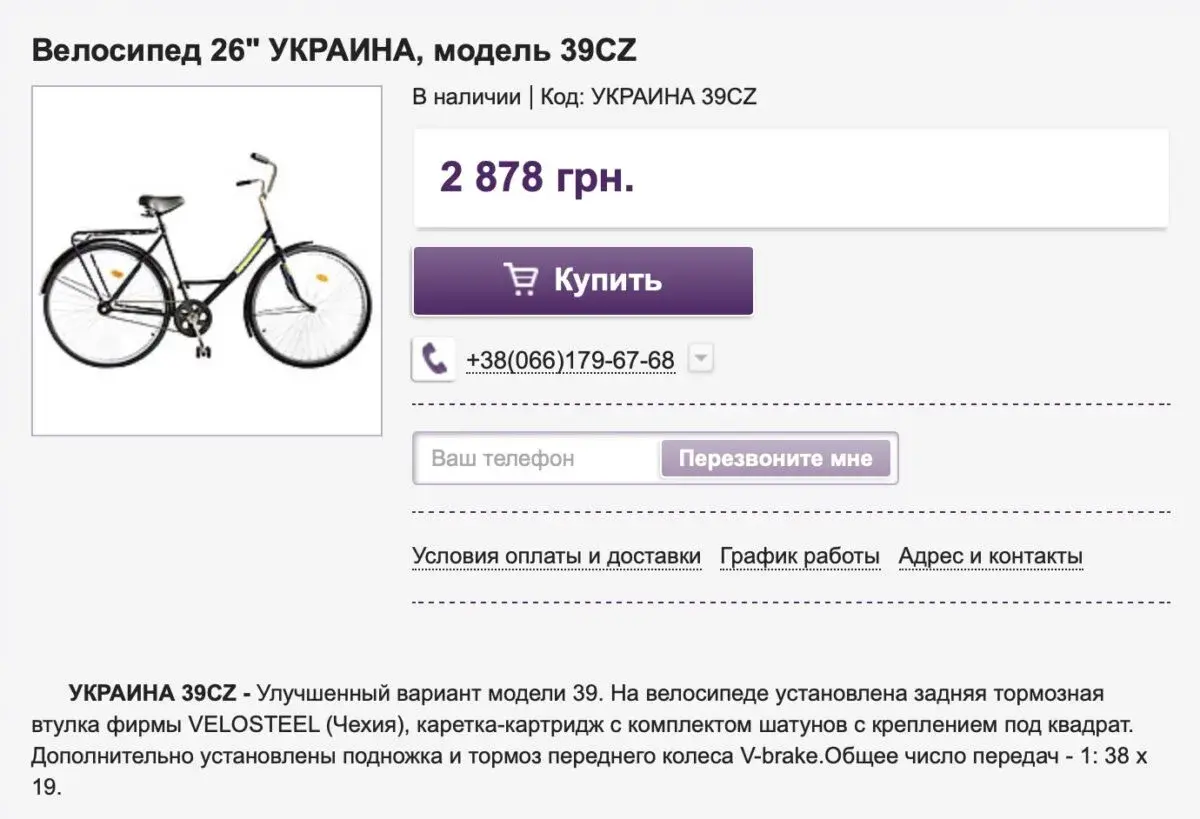
Task: Click the В наличии availability status
Action: point(466,97)
